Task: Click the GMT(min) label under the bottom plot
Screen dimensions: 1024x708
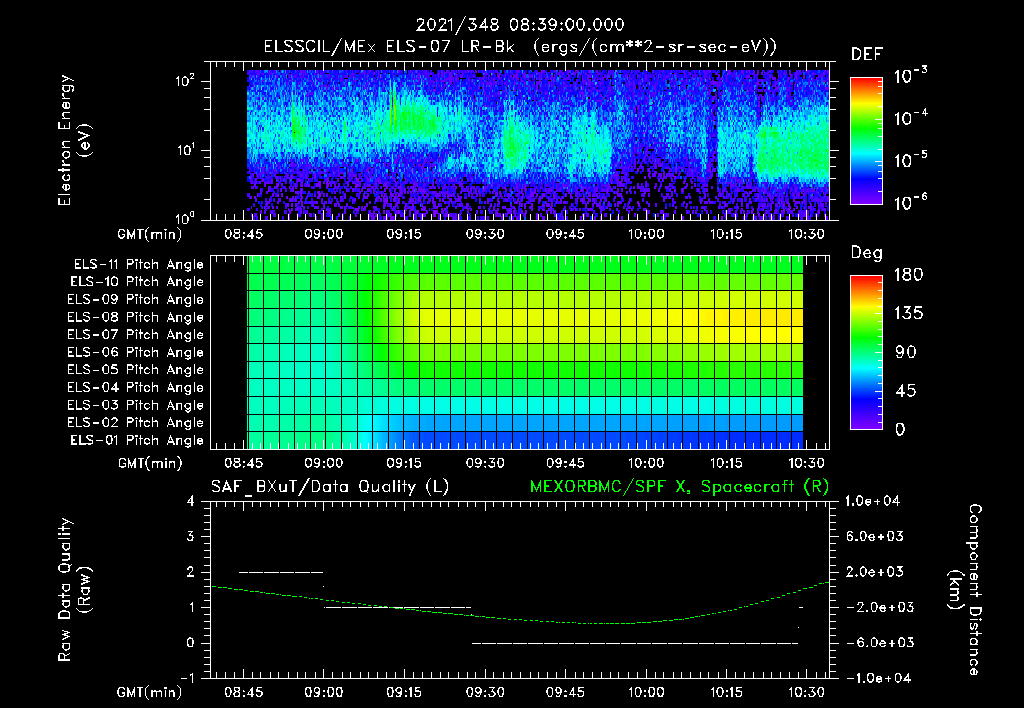Action: point(150,692)
